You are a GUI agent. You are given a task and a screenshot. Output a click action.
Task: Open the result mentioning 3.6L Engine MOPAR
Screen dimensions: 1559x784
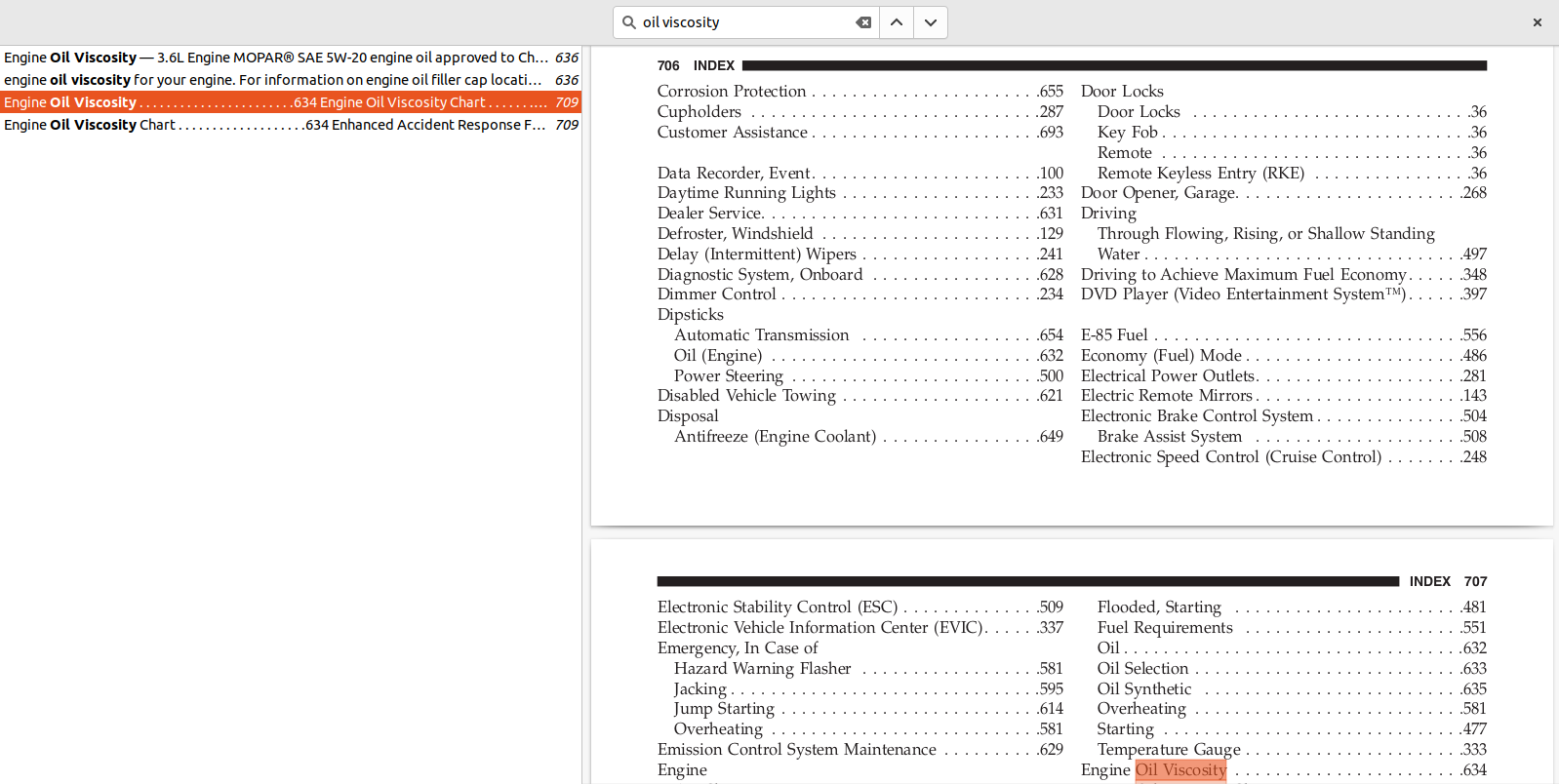[290, 58]
